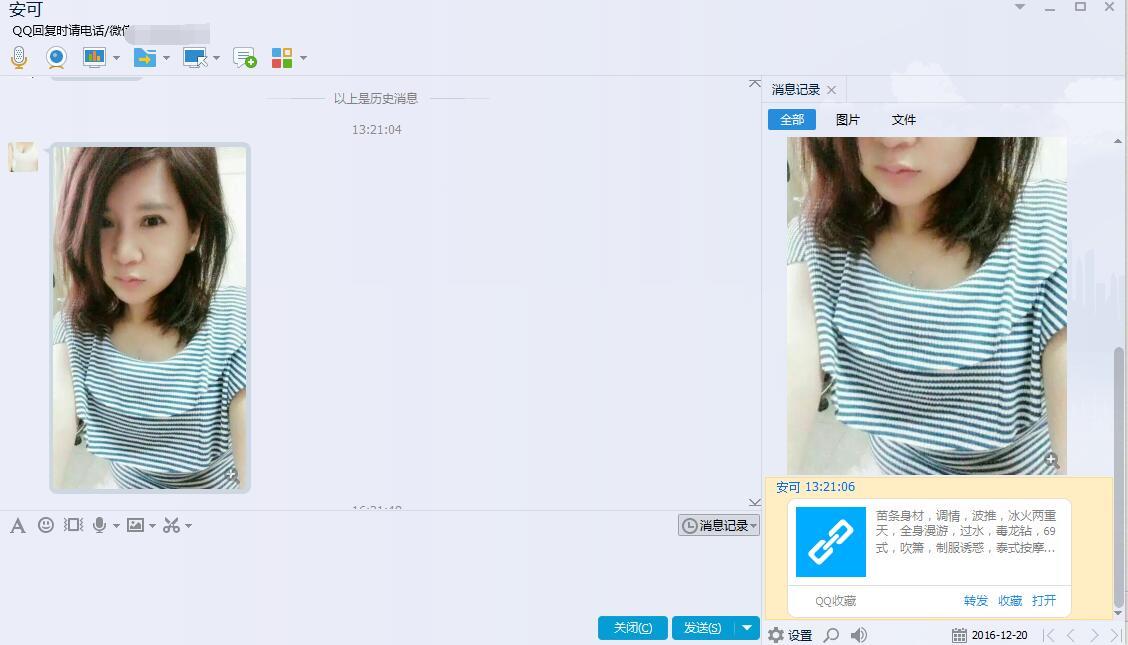
Task: Click the create discussion group icon
Action: tap(244, 58)
